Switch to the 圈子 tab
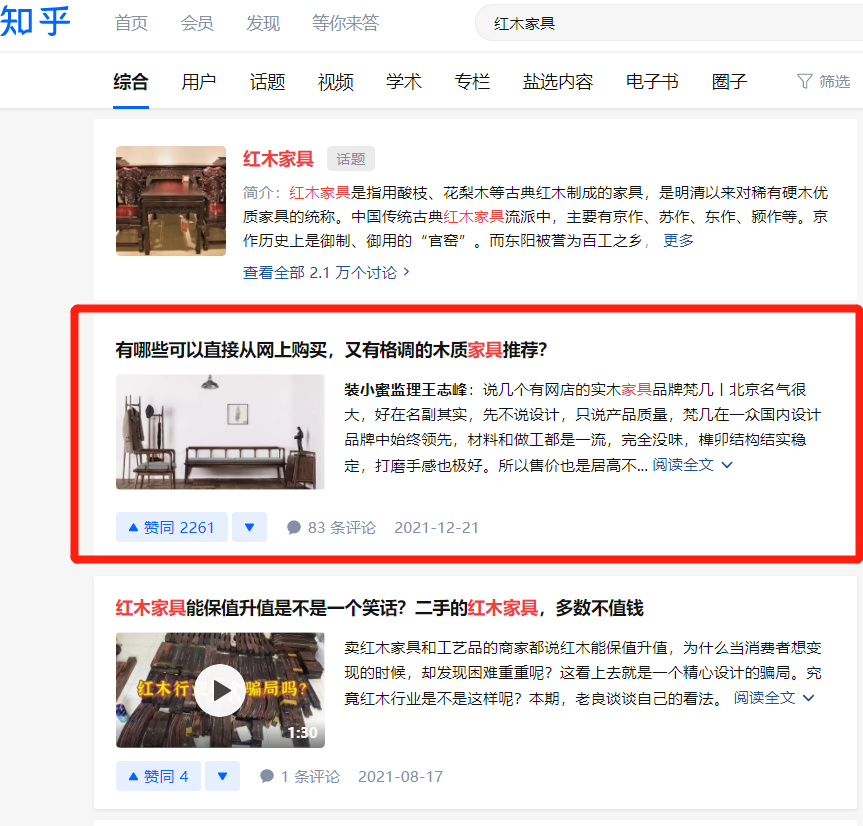863x826 pixels. (x=729, y=82)
